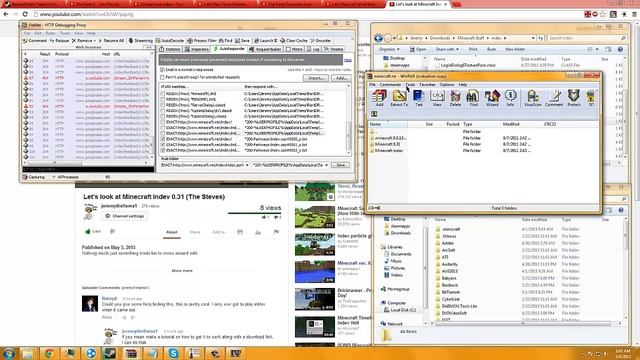
Task: Open the All Processes filter in Fiddler
Action: tap(65, 177)
